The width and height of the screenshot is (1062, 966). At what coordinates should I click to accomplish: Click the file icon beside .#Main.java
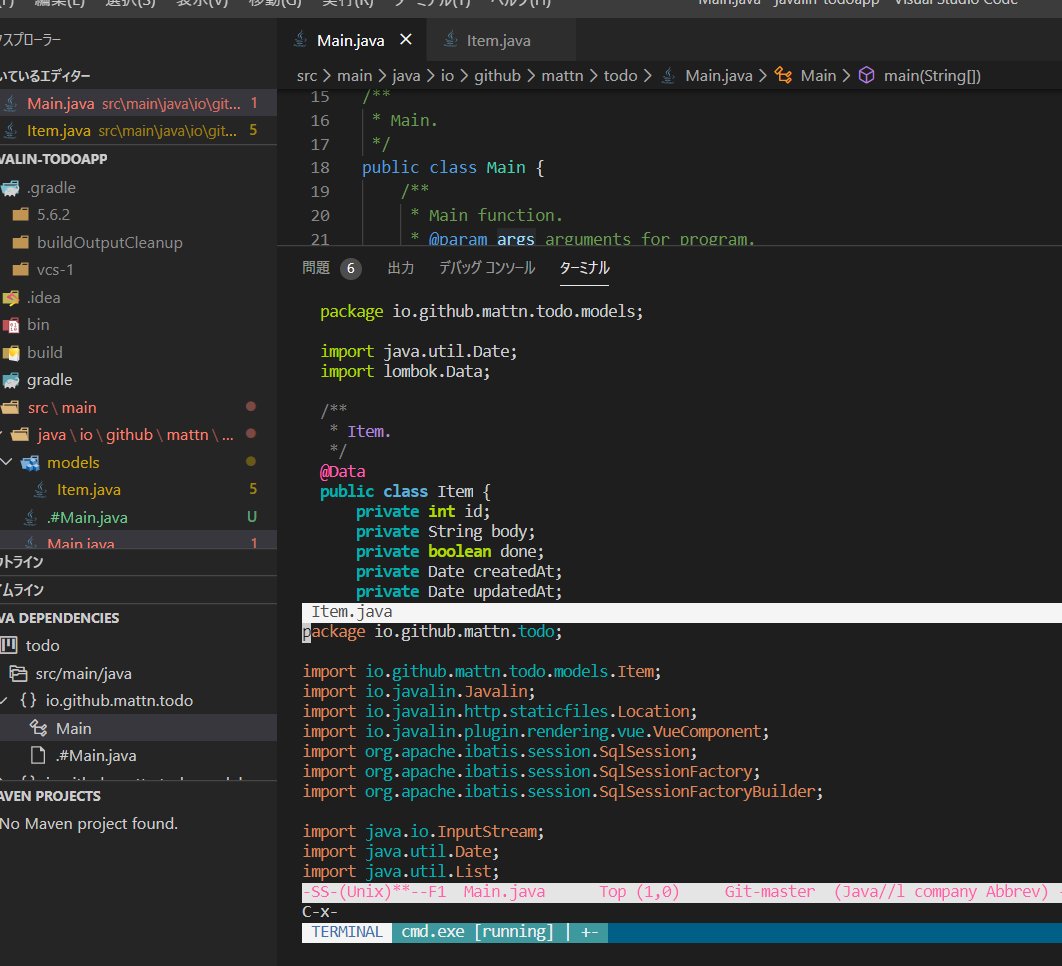(39, 755)
